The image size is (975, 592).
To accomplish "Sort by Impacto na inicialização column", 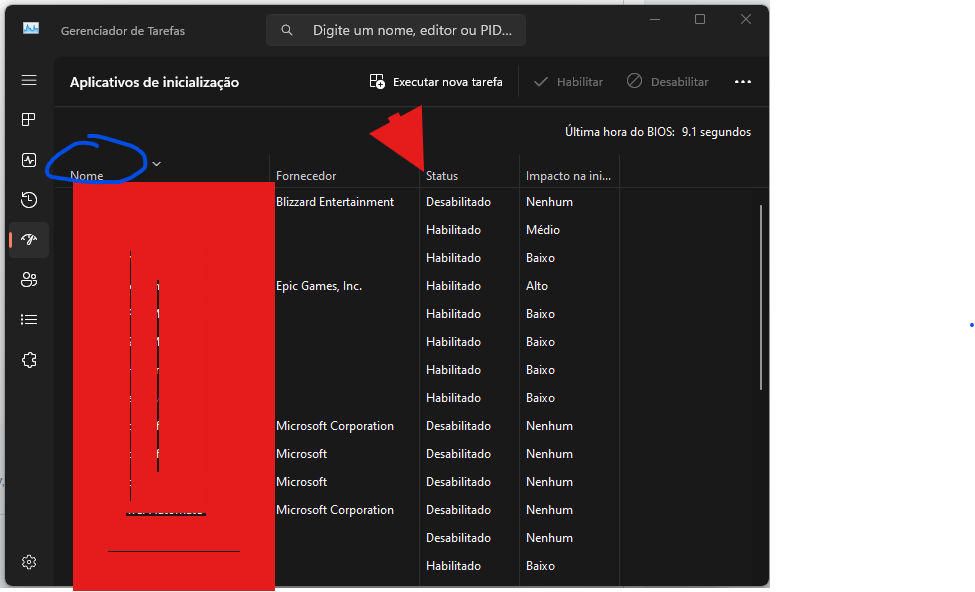I will click(567, 176).
